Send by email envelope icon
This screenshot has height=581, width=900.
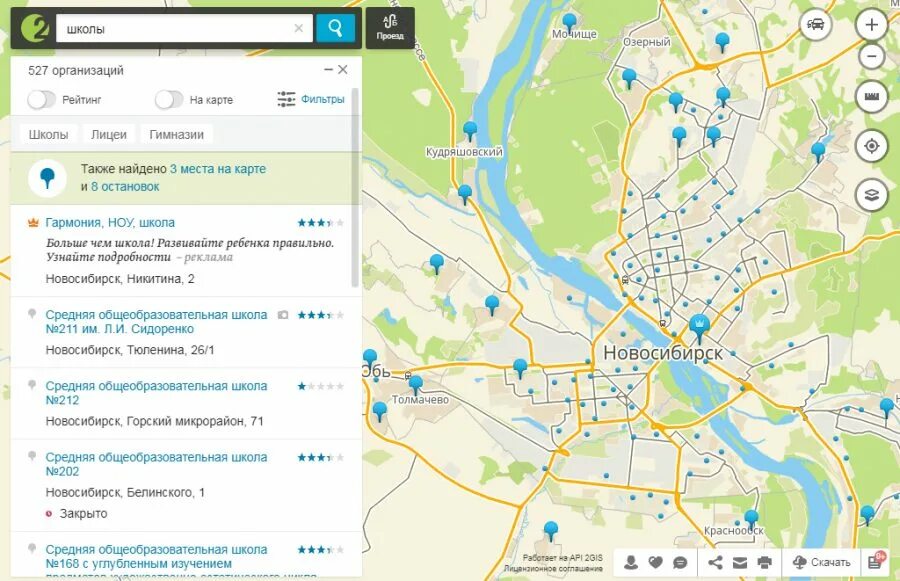coord(740,563)
